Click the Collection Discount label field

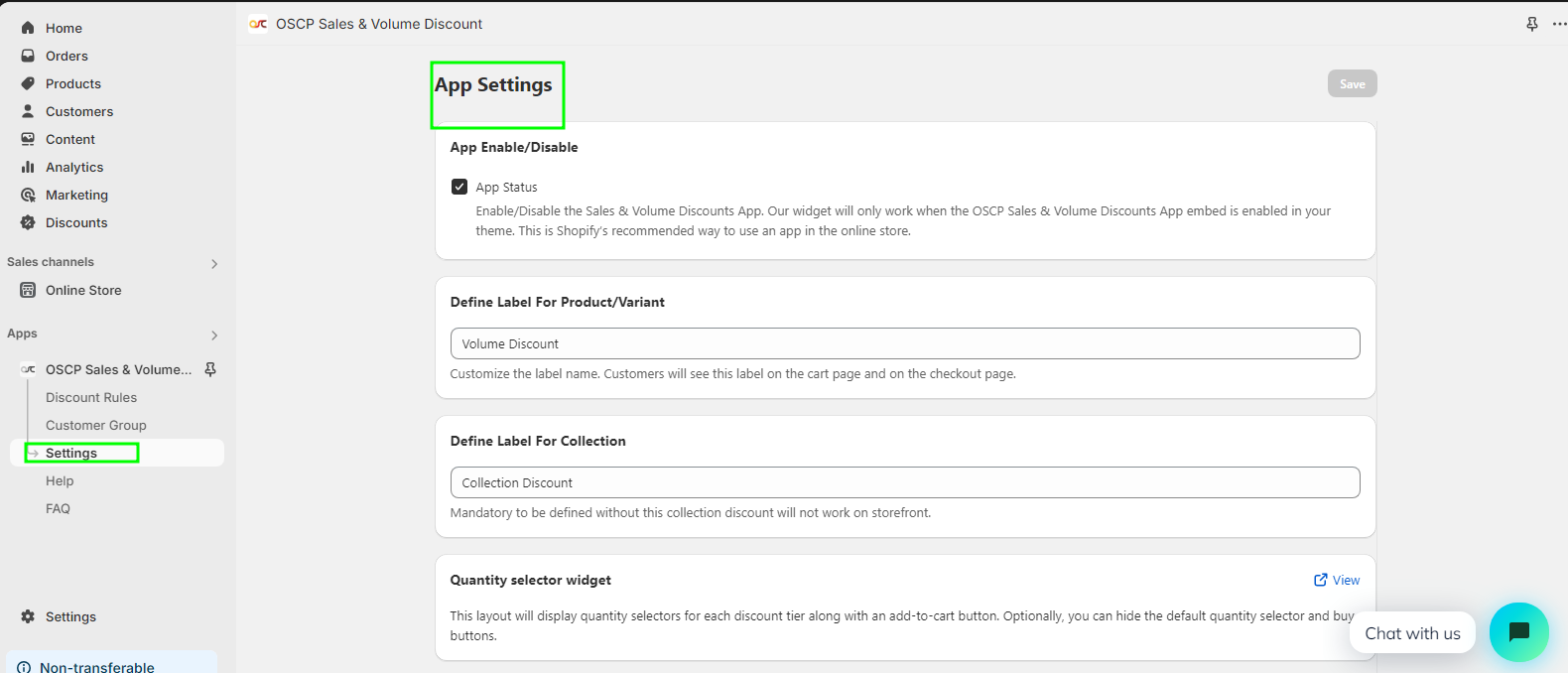(904, 482)
